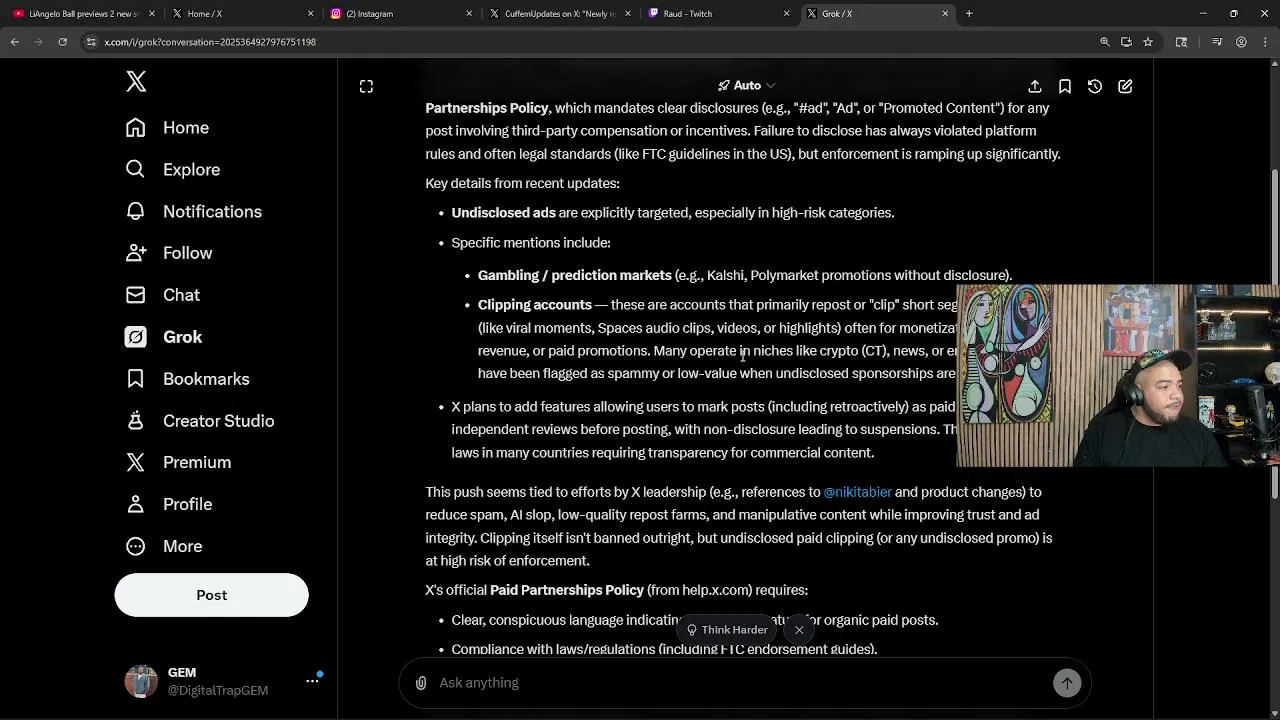
Task: Bookmark this Grok conversation
Action: (x=1065, y=87)
